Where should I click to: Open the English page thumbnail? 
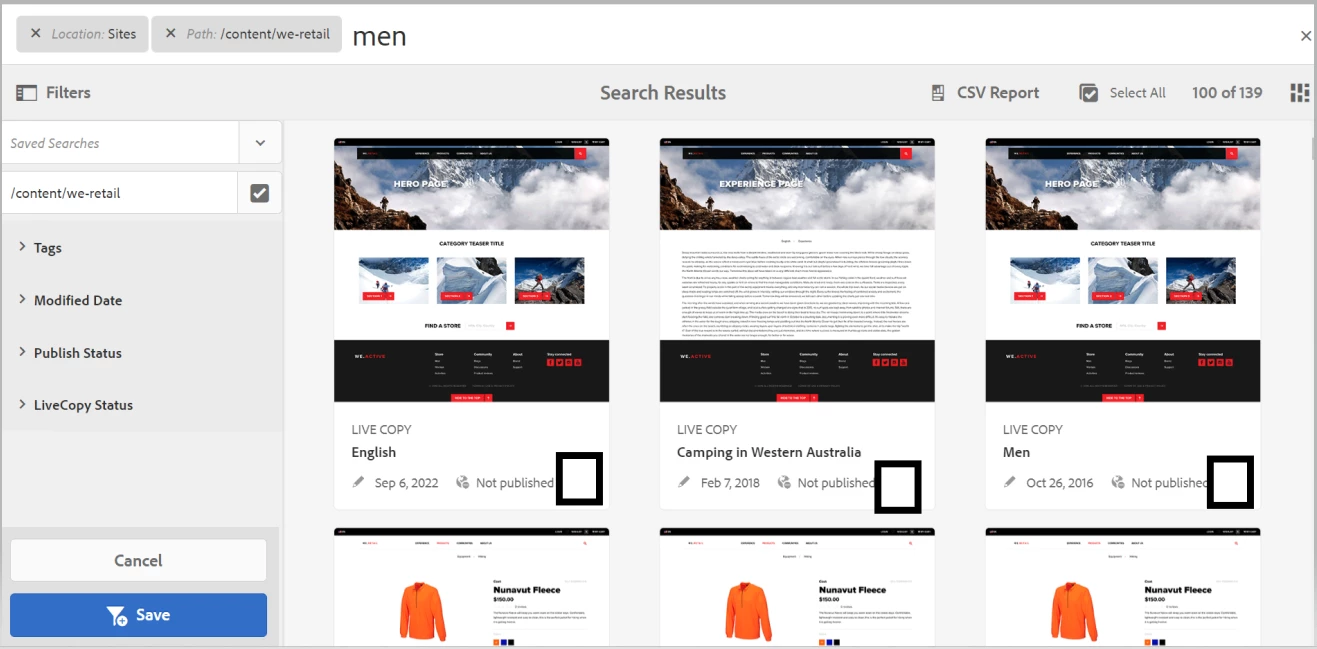[x=471, y=271]
